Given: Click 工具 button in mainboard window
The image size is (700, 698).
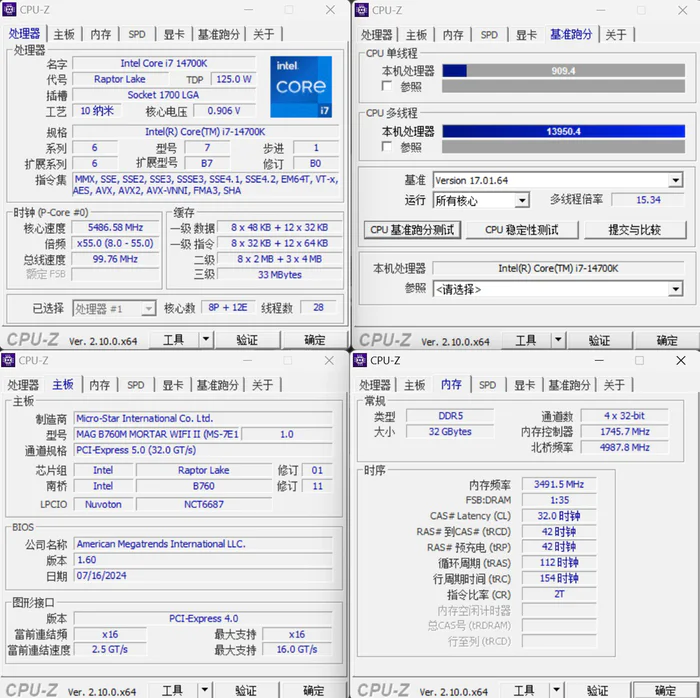Looking at the screenshot, I should pyautogui.click(x=172, y=690).
